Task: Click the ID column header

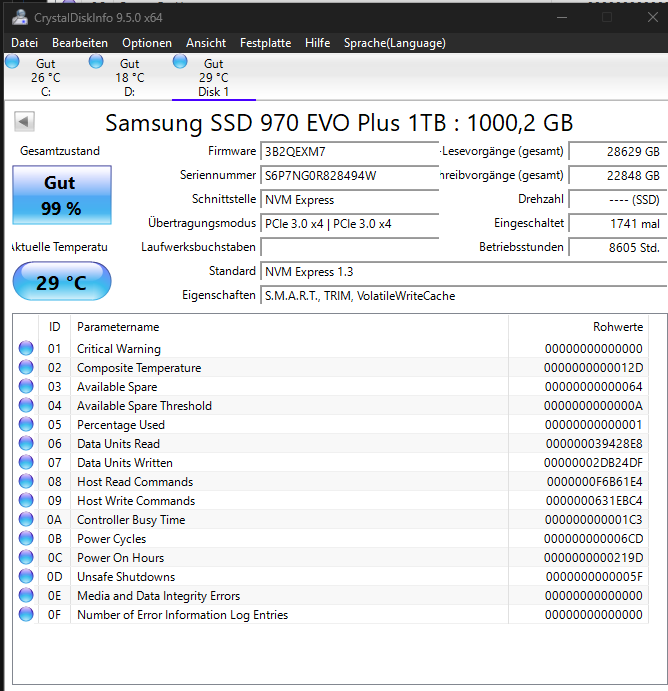Action: [54, 327]
